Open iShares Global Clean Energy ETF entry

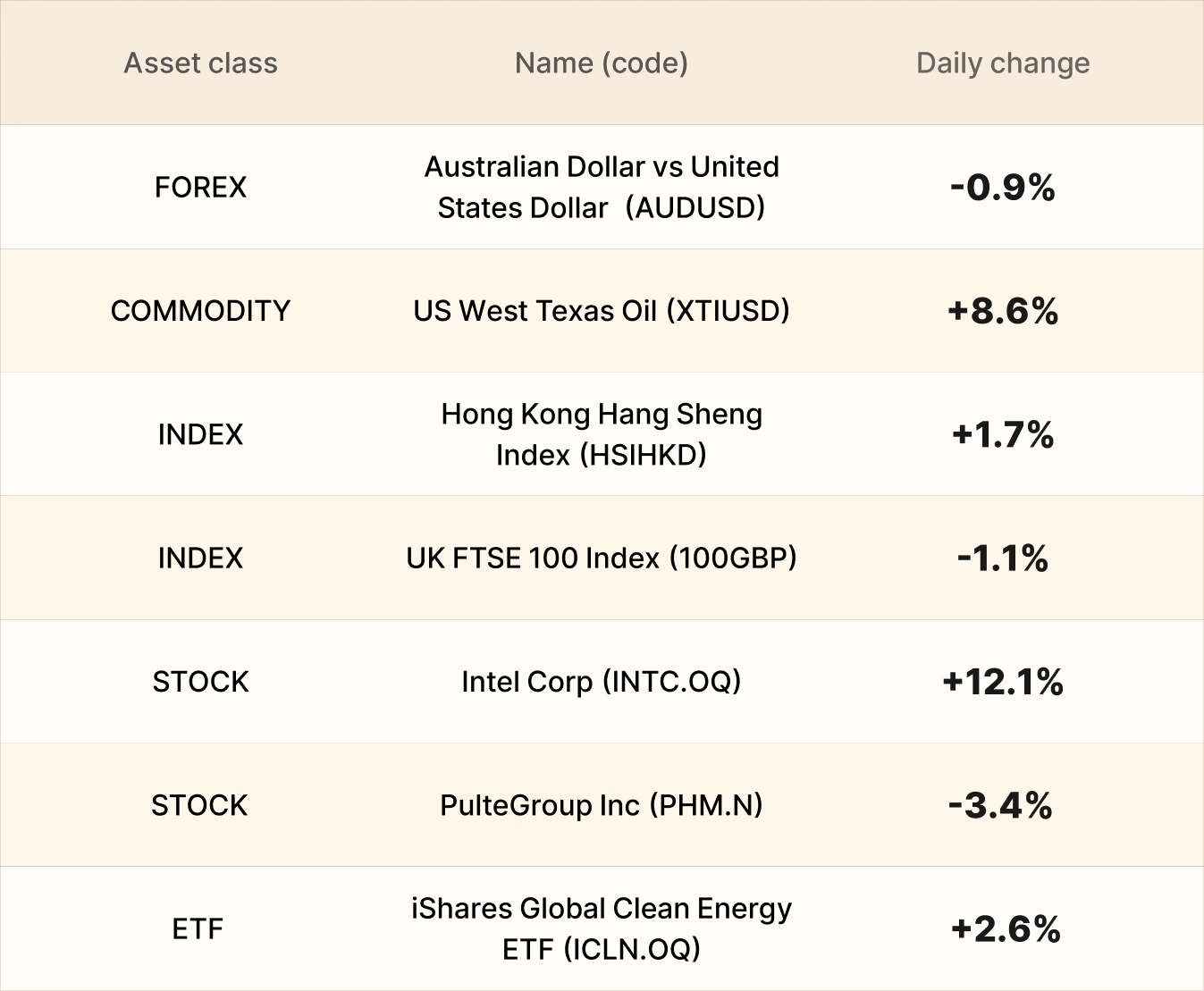point(602,928)
